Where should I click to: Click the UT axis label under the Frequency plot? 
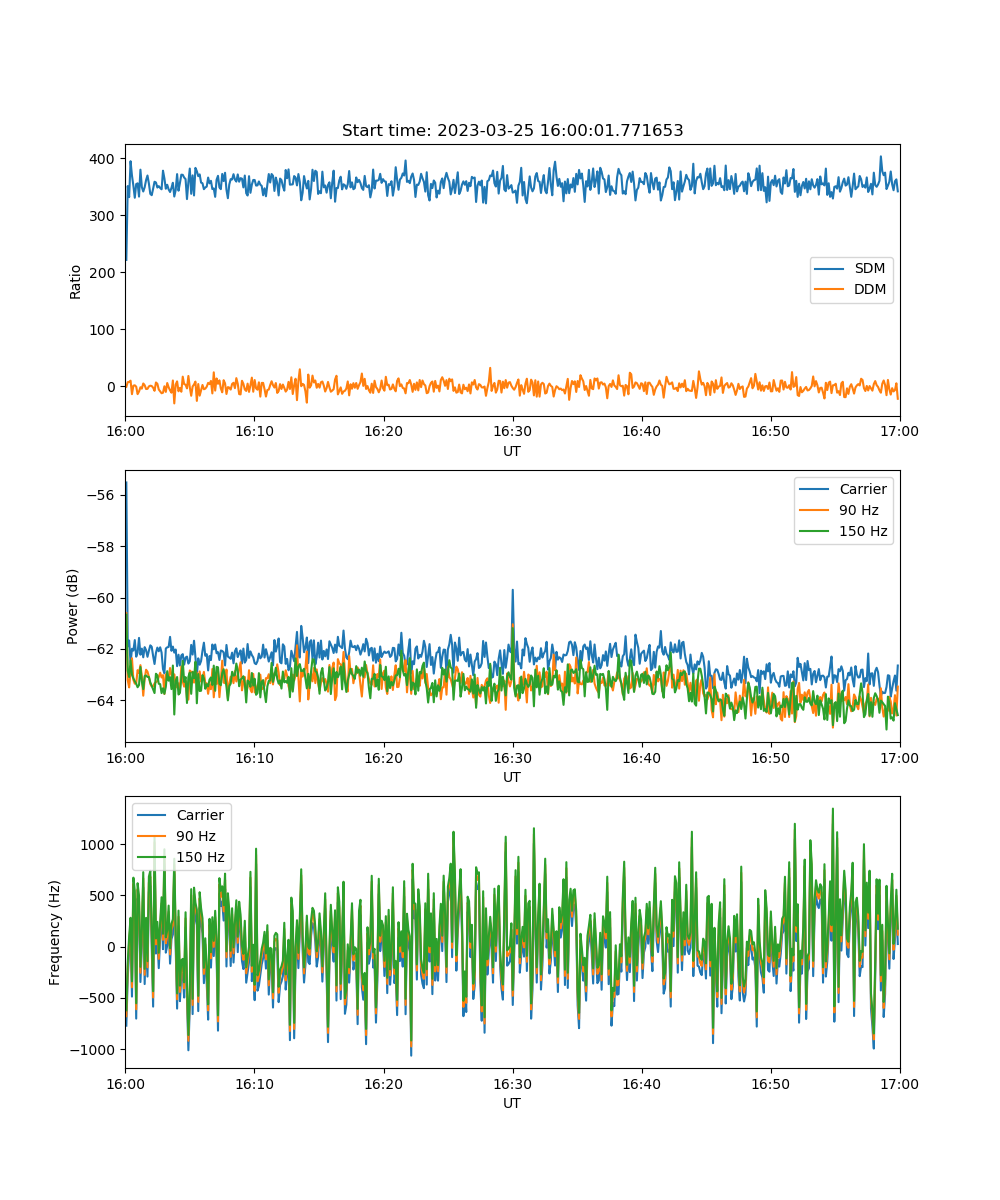tap(512, 1103)
